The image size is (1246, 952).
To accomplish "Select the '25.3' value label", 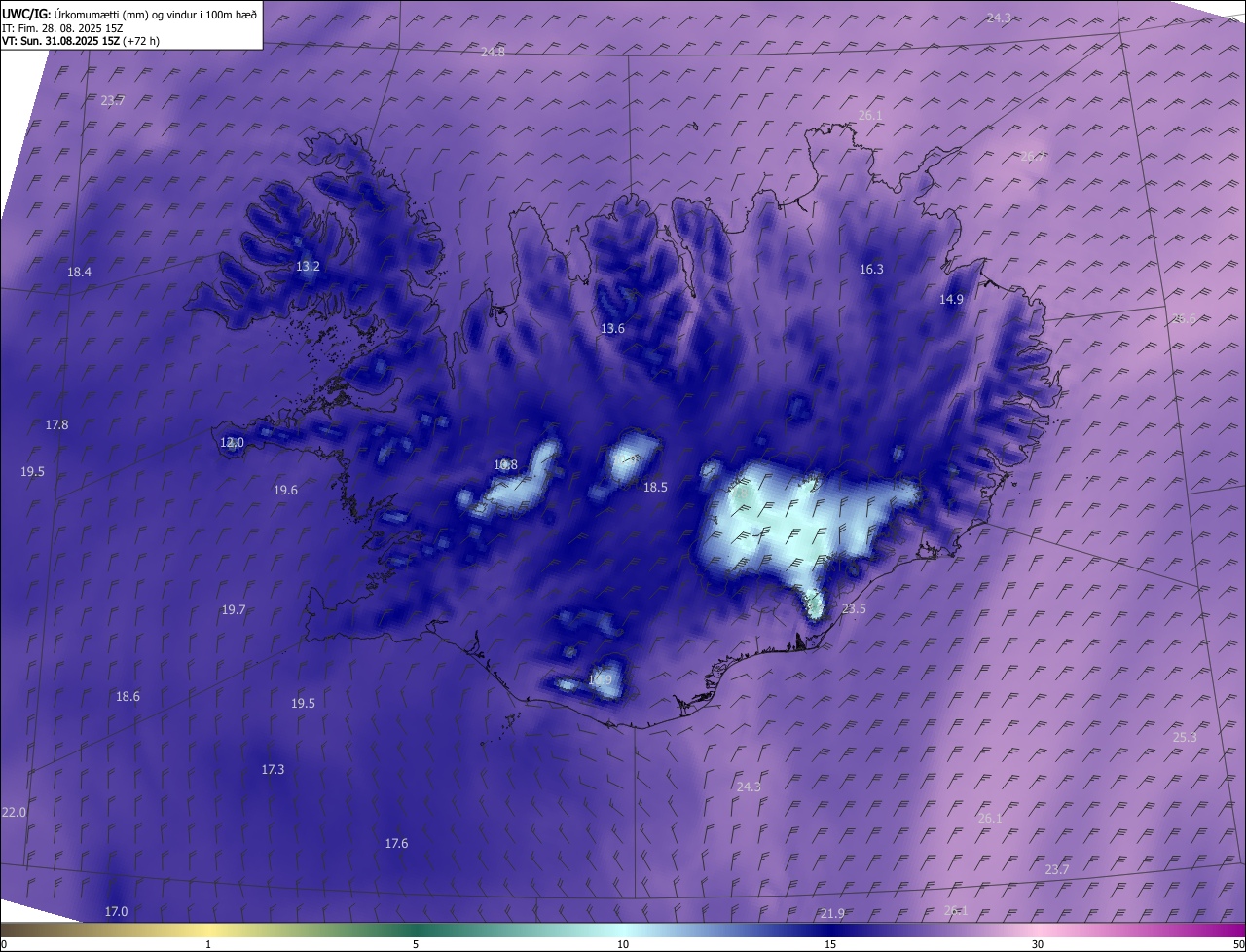I will click(1185, 738).
